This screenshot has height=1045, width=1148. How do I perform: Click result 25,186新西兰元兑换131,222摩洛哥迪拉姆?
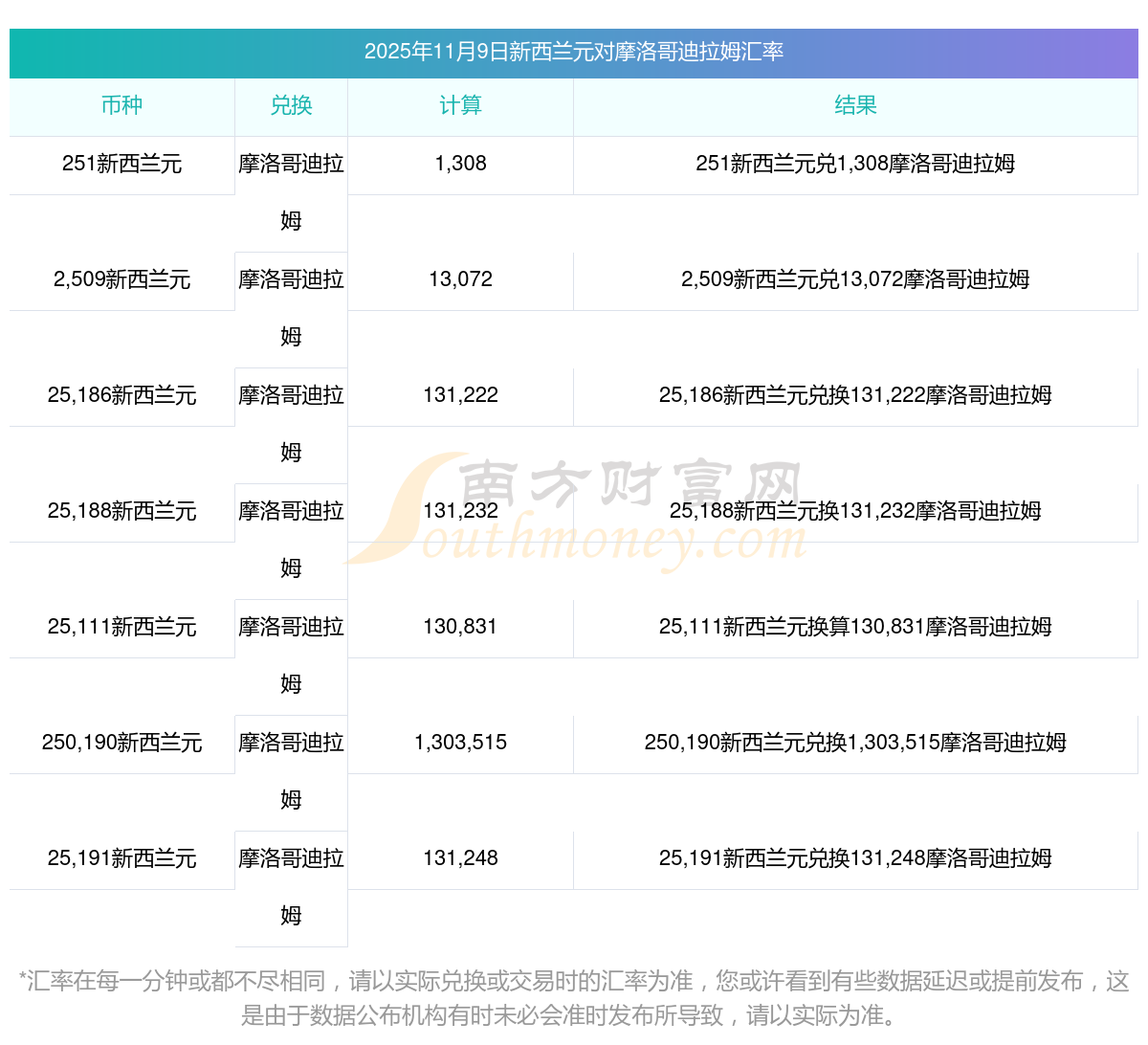click(x=855, y=395)
